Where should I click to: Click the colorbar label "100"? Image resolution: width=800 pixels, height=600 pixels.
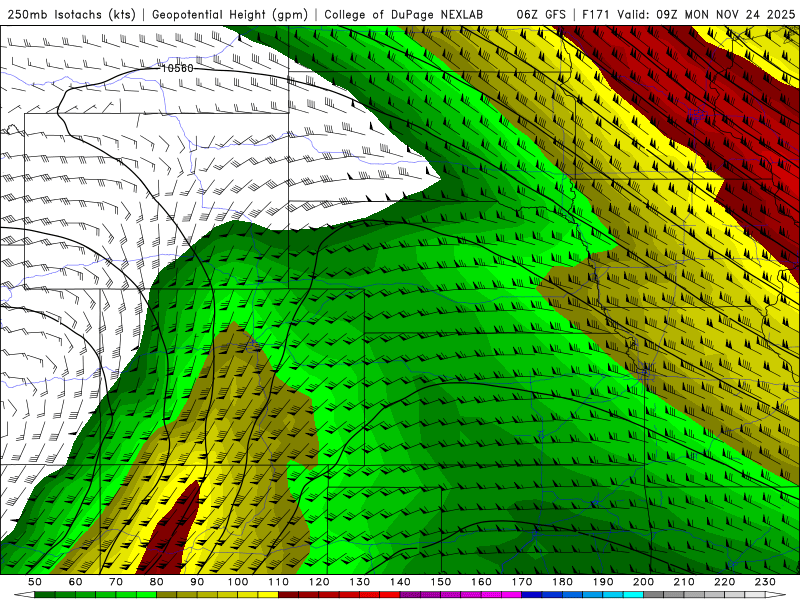click(x=238, y=582)
